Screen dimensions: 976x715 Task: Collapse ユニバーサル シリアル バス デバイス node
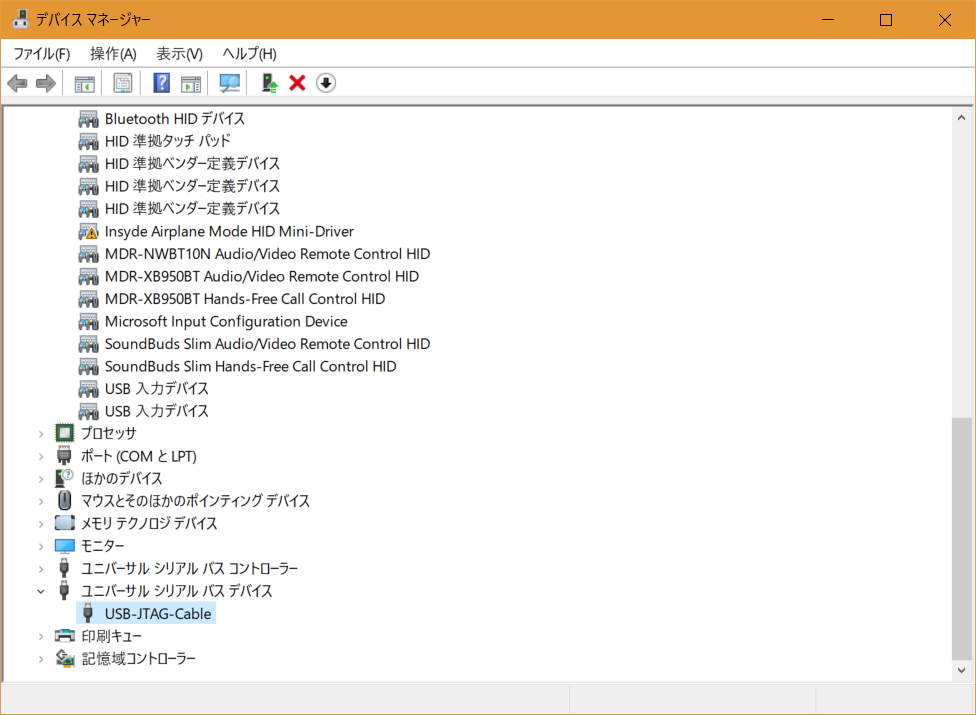[x=41, y=591]
